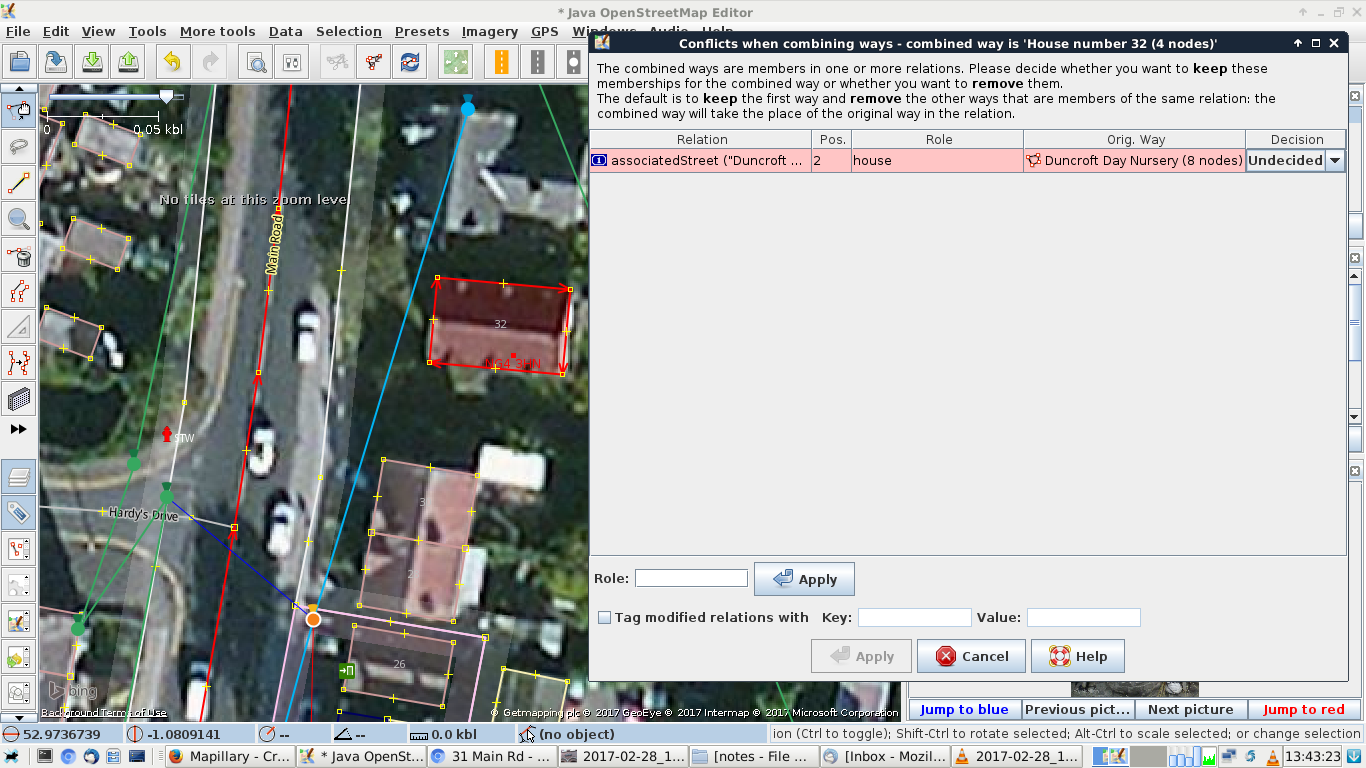Viewport: 1366px width, 768px height.
Task: Activate the Zoom mode magnifier tool
Action: pyautogui.click(x=19, y=218)
